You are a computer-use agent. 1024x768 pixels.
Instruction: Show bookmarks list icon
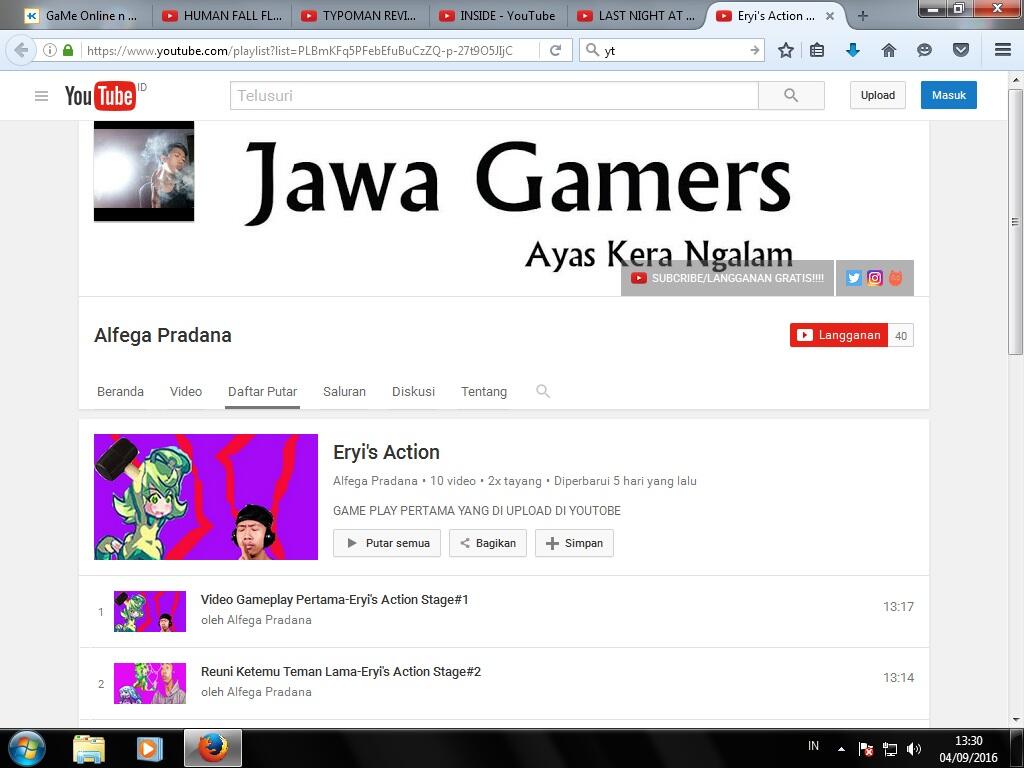[x=817, y=50]
